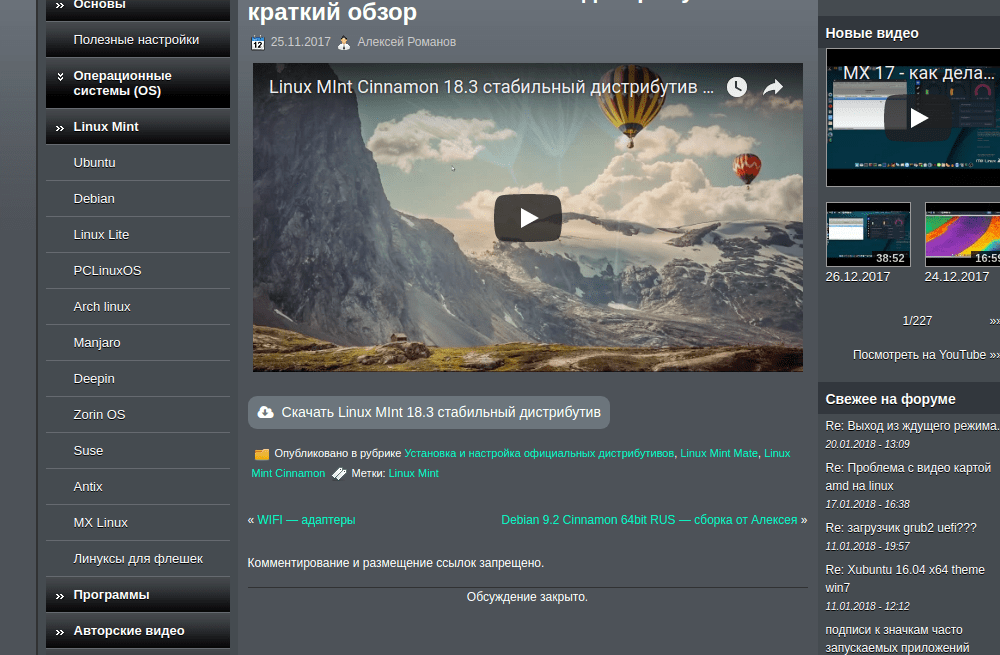Click the tags icon before Метки
The height and width of the screenshot is (655, 1000).
(339, 474)
